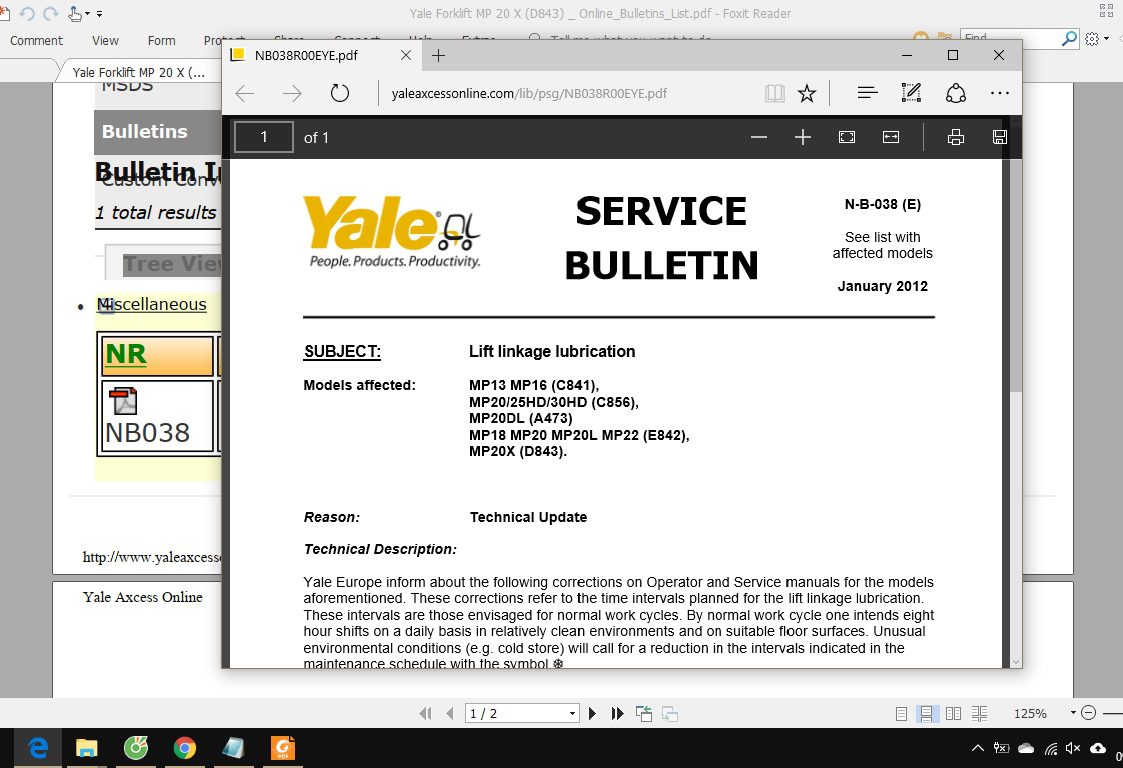Click Foxit zoom out minus button
Screen dimensions: 1123x768
1088,713
